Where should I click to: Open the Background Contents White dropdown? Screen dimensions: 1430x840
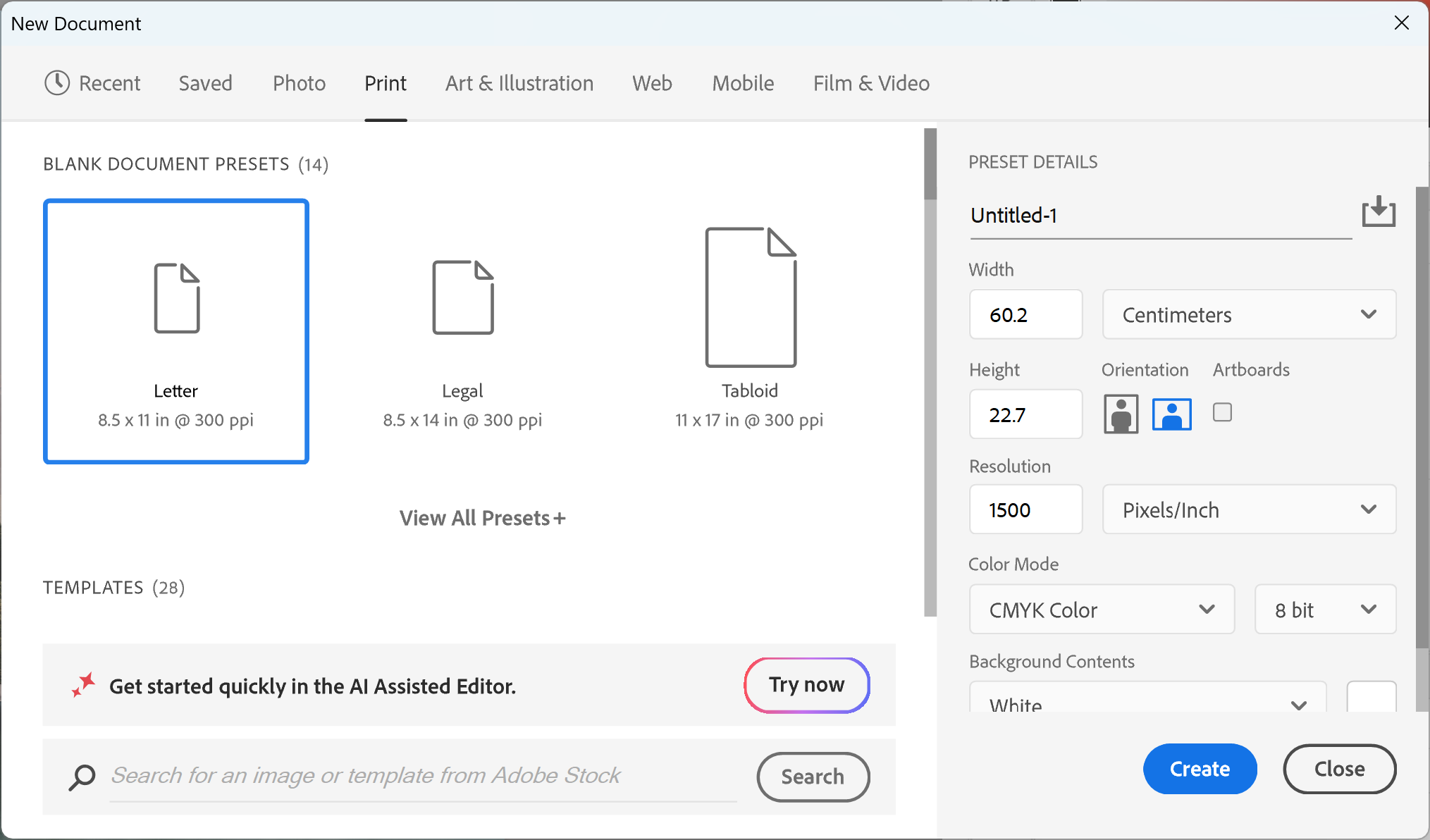[1147, 698]
